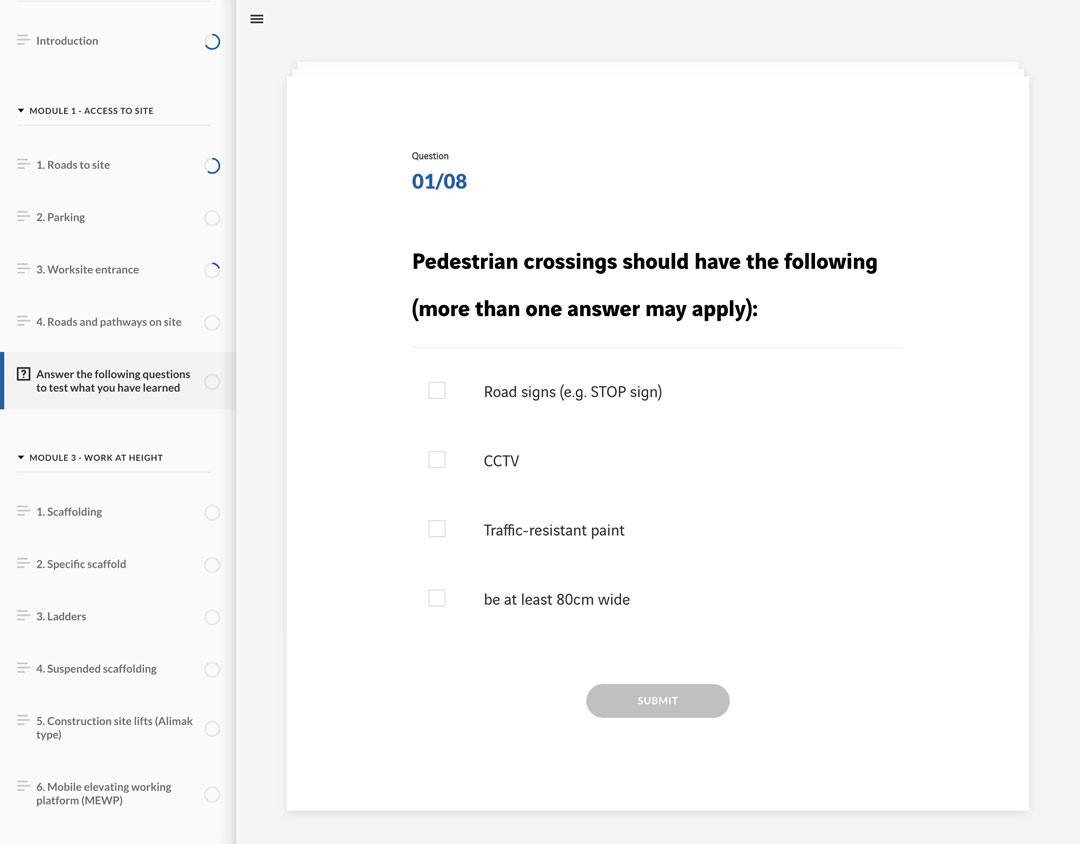
Task: Click the lines icon beside Introduction
Action: (23, 40)
